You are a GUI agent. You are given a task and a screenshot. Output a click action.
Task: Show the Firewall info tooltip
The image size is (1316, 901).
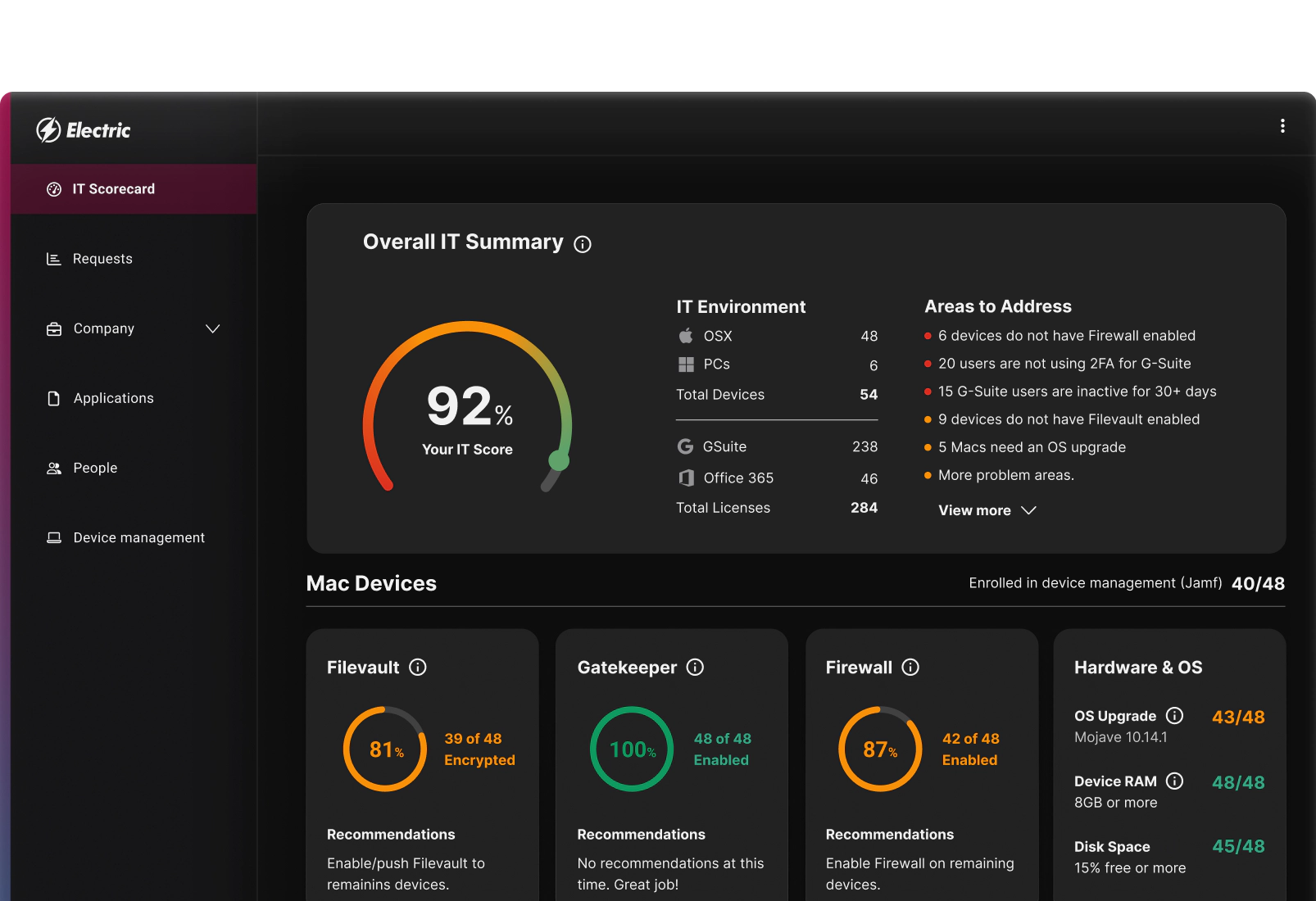pos(911,668)
